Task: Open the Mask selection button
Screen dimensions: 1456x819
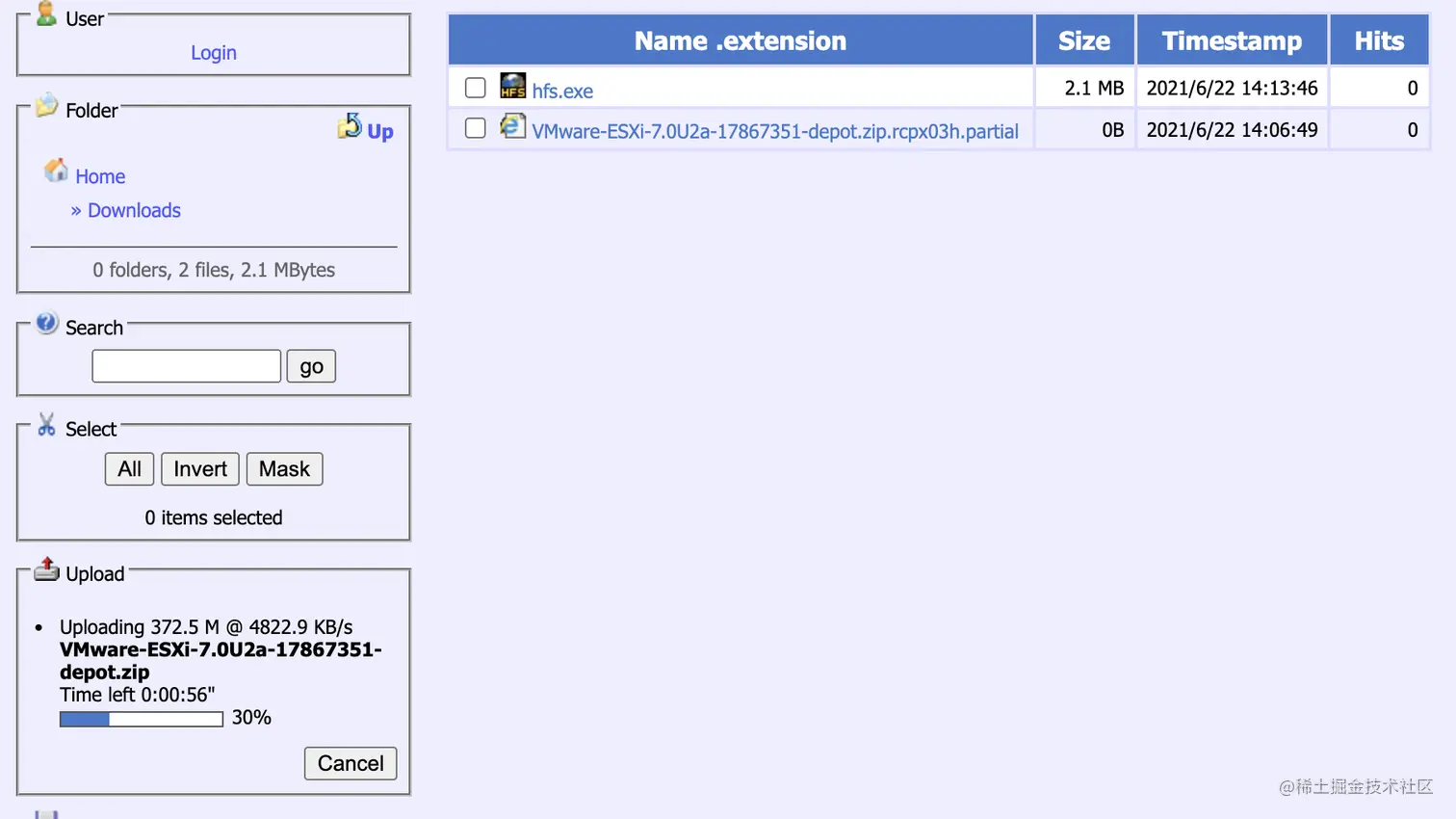Action: coord(284,469)
